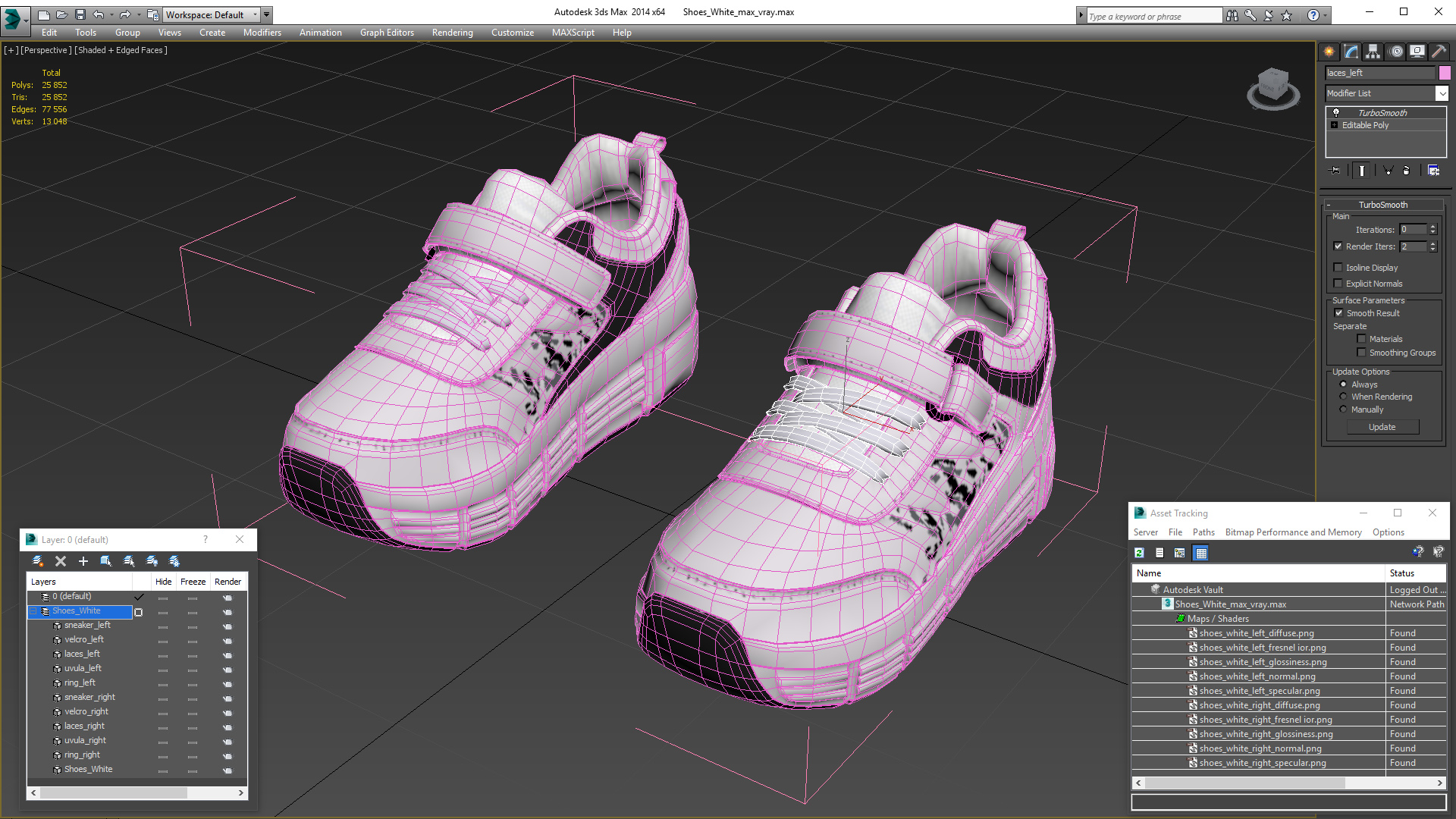
Task: Enable the Isoline Display checkbox
Action: coord(1338,268)
